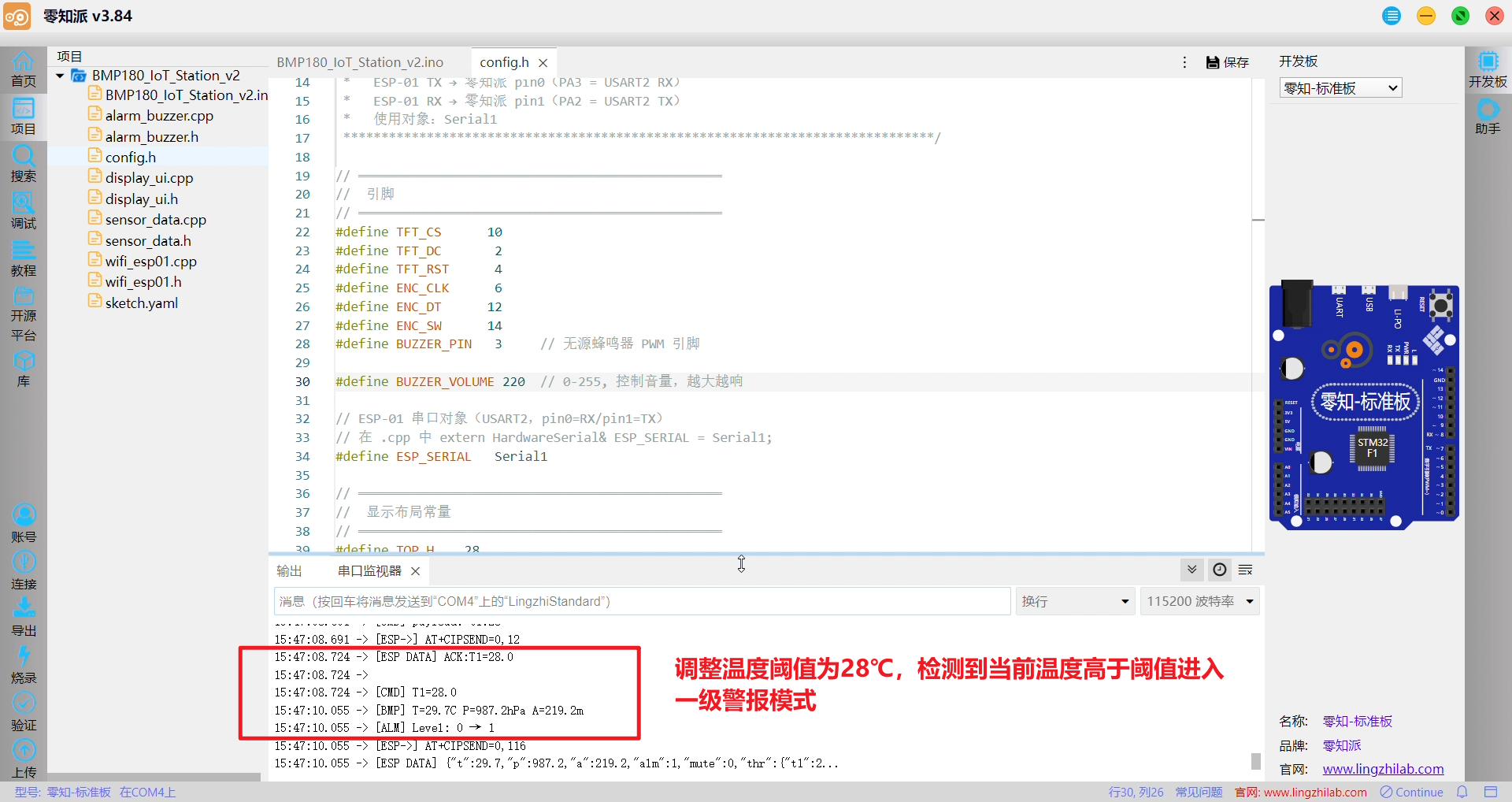Screen dimensions: 1512x802
Task: Open the 账号 account sidebar icon
Action: pos(24,525)
